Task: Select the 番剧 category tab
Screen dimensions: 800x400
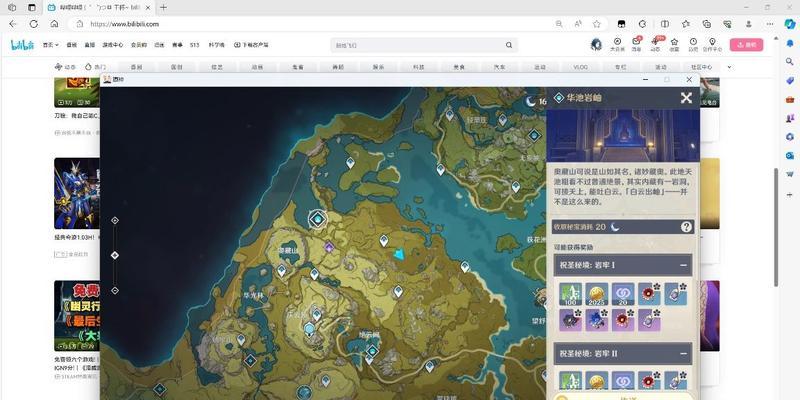Action: [x=136, y=67]
